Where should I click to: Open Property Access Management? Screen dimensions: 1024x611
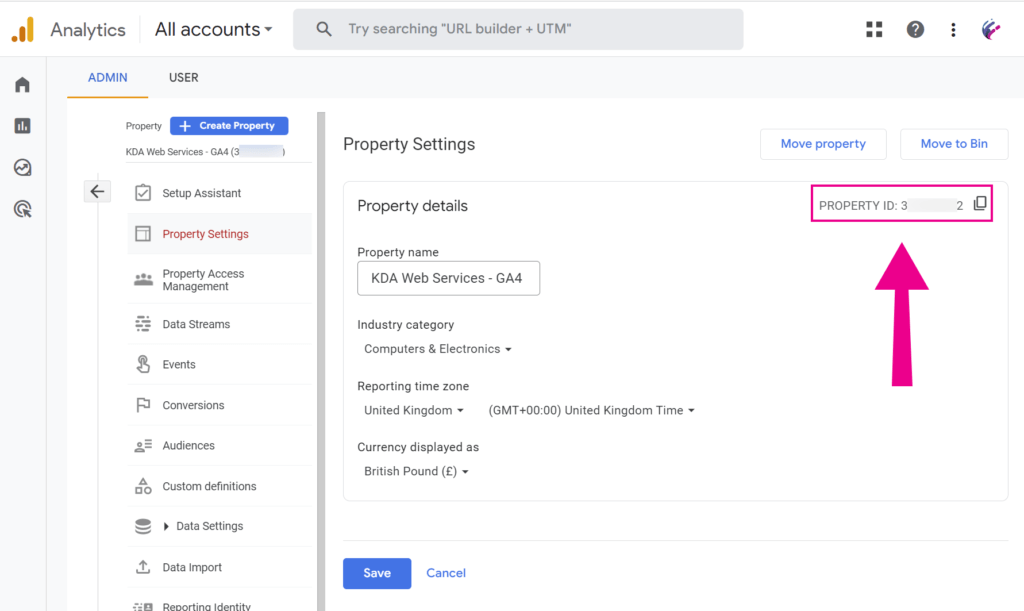click(x=219, y=280)
